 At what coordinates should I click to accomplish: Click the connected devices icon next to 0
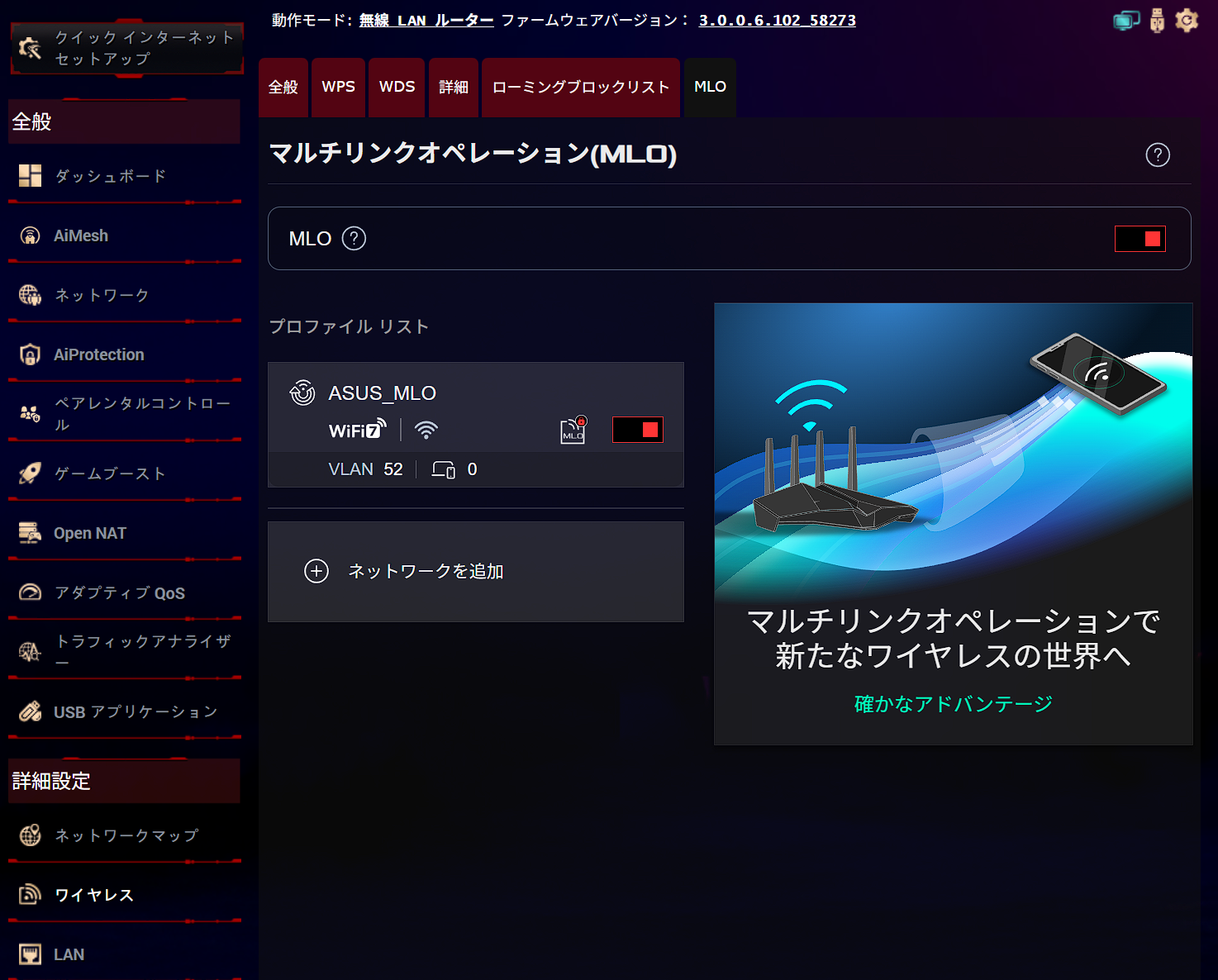click(444, 469)
